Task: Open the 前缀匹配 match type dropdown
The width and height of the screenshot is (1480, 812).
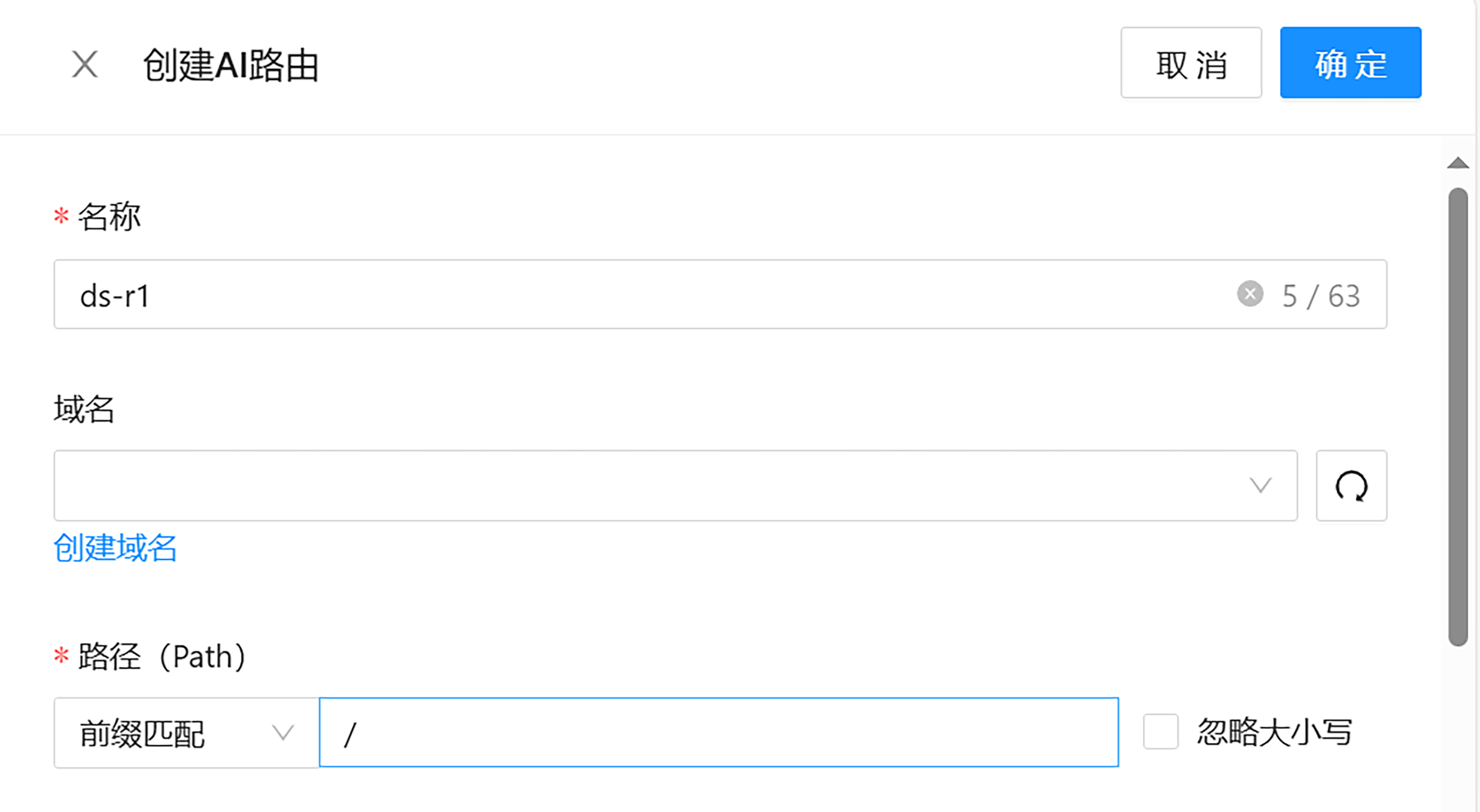Action: click(x=172, y=733)
